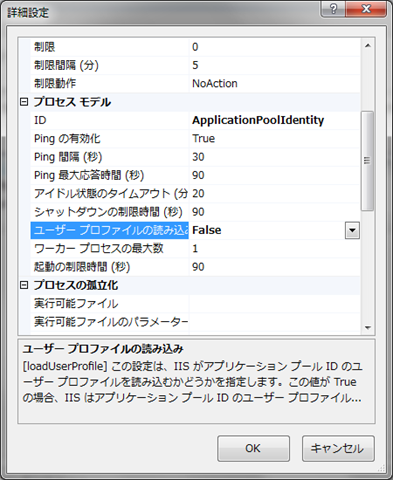Click the ApplicationPoolIdentity value
The image size is (393, 480).
click(x=258, y=120)
